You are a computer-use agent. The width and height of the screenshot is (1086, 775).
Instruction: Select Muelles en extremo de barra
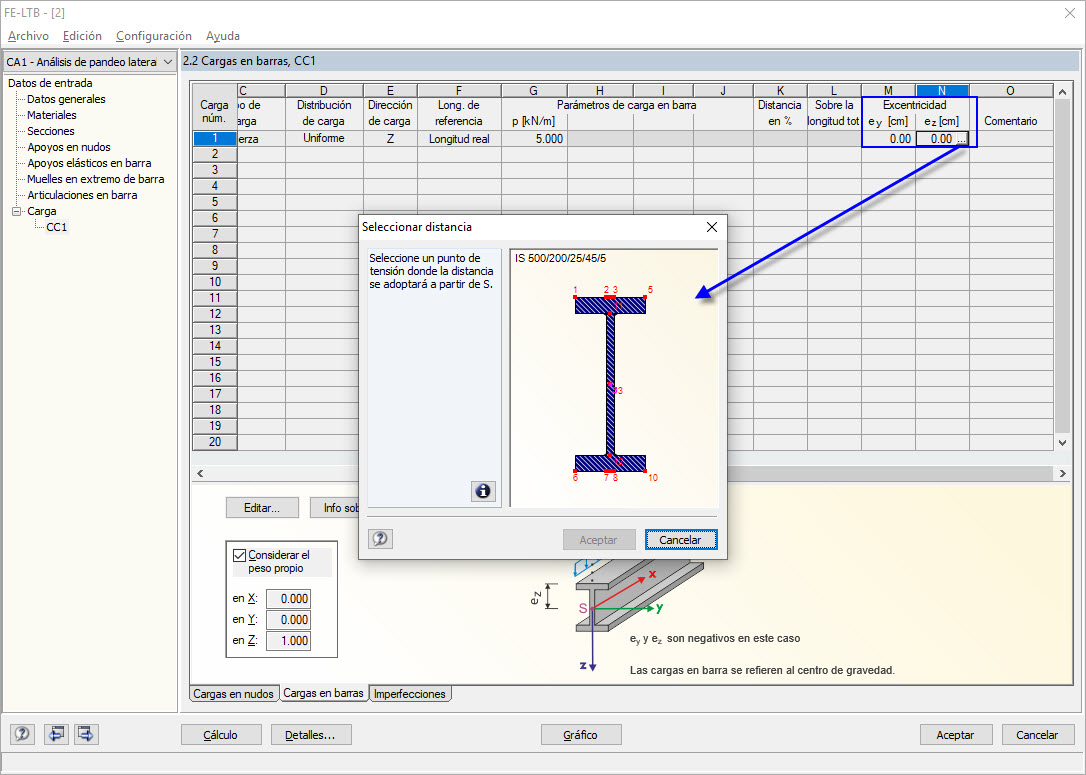click(96, 179)
